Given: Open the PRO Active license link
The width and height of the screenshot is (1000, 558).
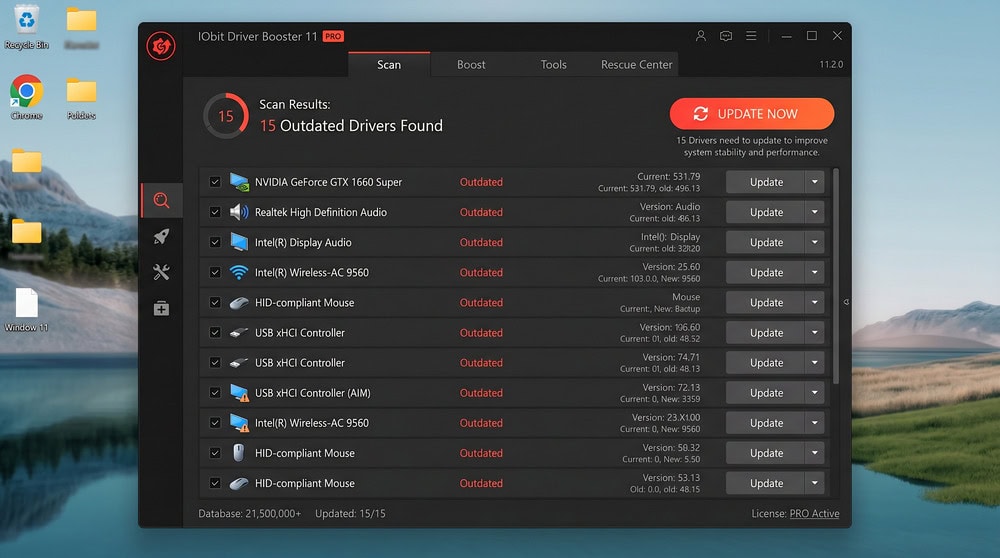Looking at the screenshot, I should click(814, 513).
